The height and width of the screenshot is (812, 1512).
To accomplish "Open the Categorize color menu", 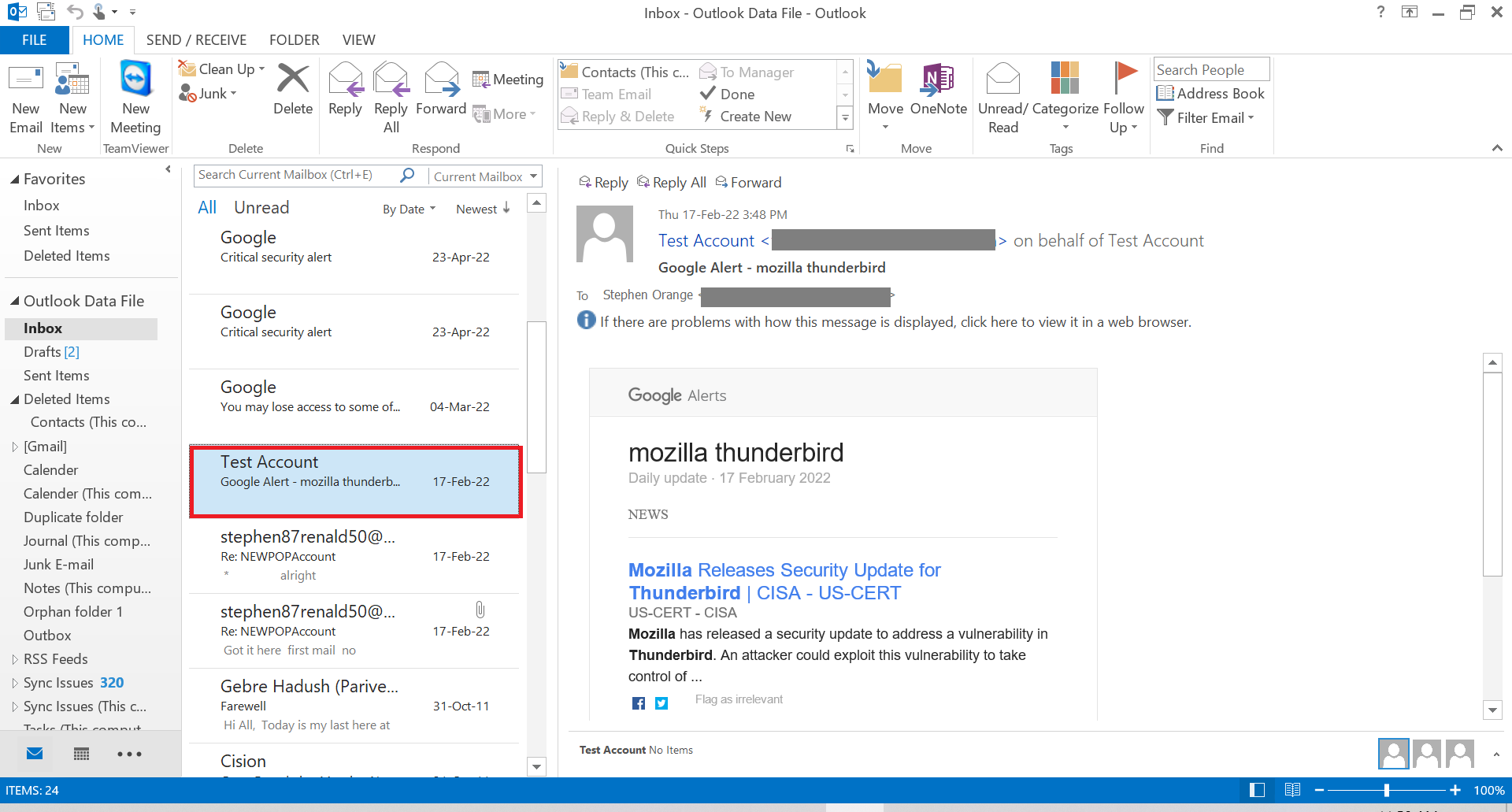I will pyautogui.click(x=1065, y=98).
